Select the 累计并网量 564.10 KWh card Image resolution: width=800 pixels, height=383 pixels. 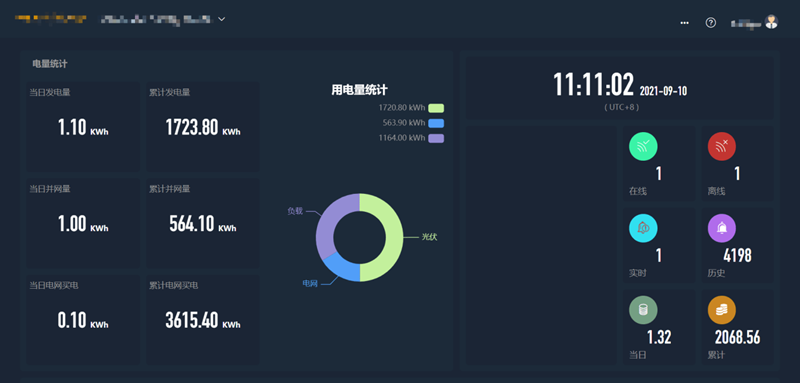click(x=203, y=223)
